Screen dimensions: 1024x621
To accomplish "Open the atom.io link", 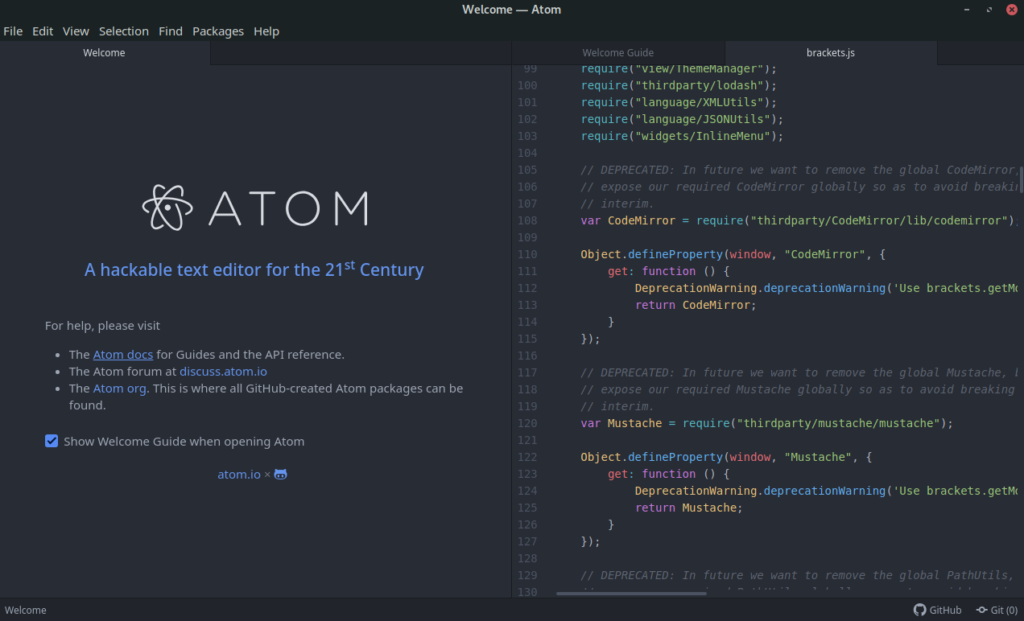I will (x=239, y=474).
